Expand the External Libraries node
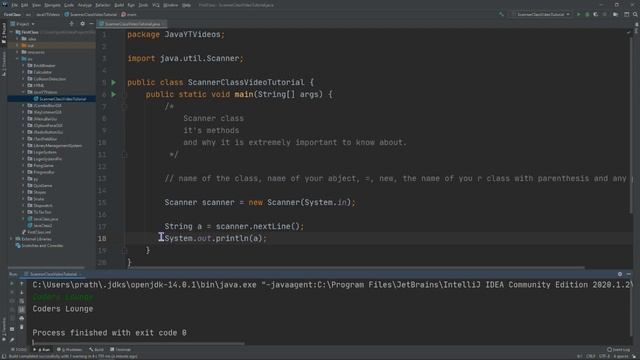640x360 pixels. pyautogui.click(x=11, y=239)
